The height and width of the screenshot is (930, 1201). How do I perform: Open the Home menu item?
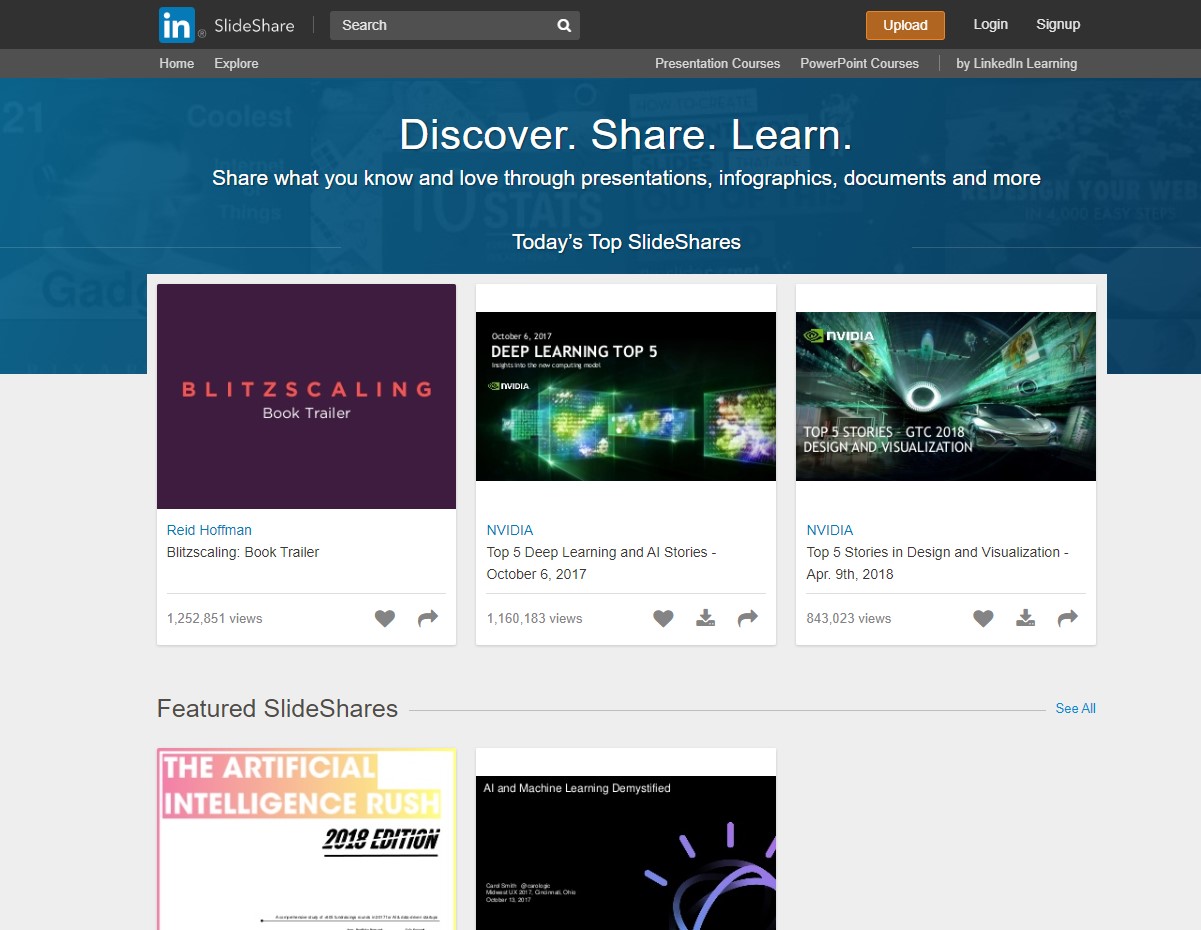click(177, 63)
